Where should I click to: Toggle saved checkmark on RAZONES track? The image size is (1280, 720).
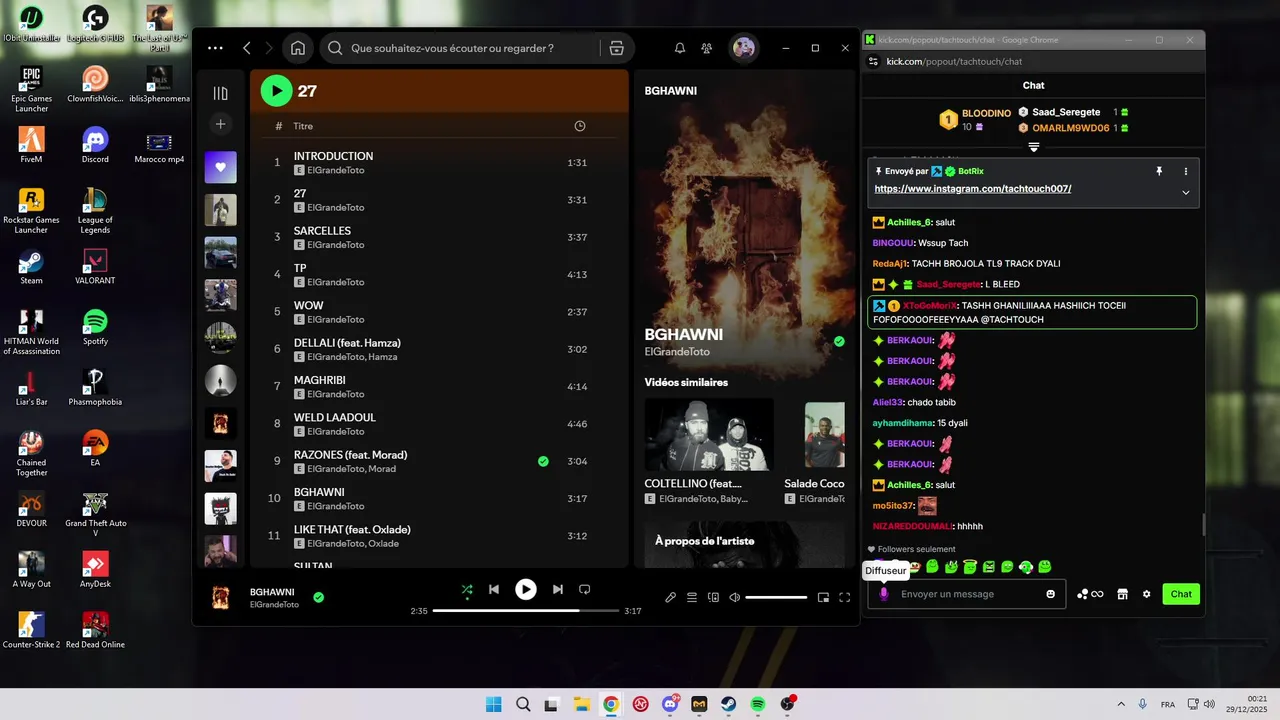tap(543, 461)
